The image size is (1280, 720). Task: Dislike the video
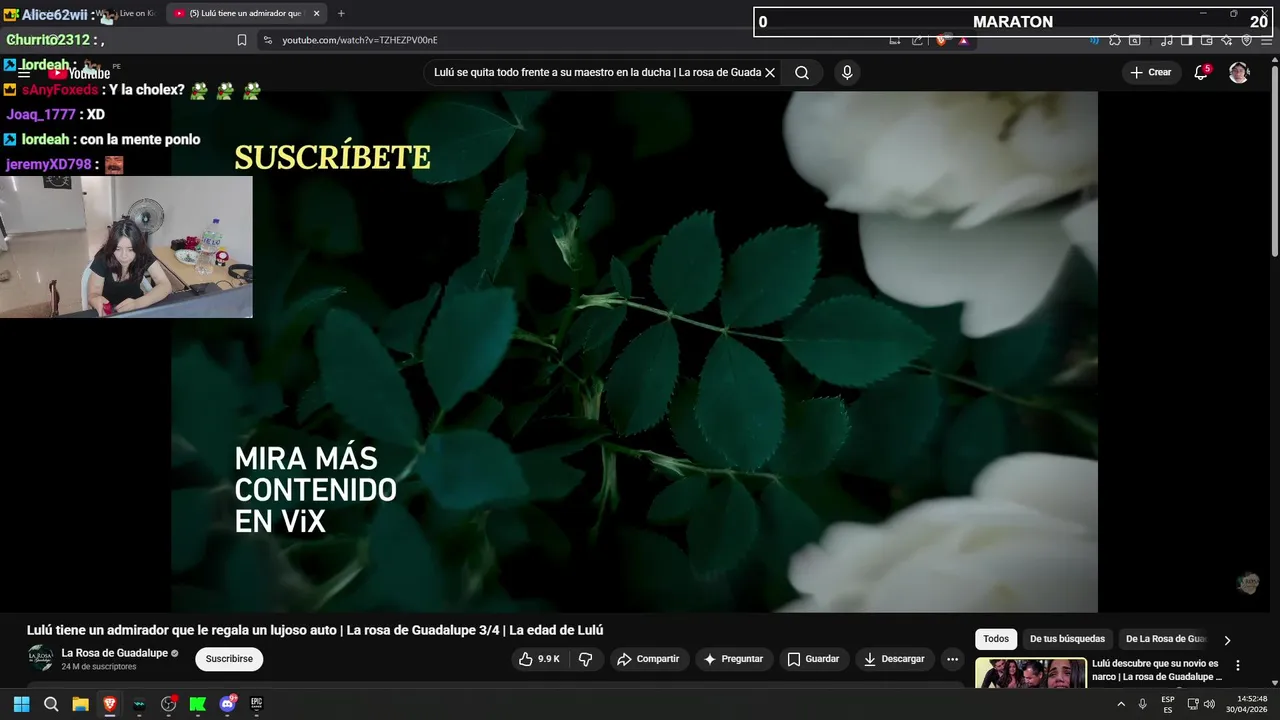586,659
